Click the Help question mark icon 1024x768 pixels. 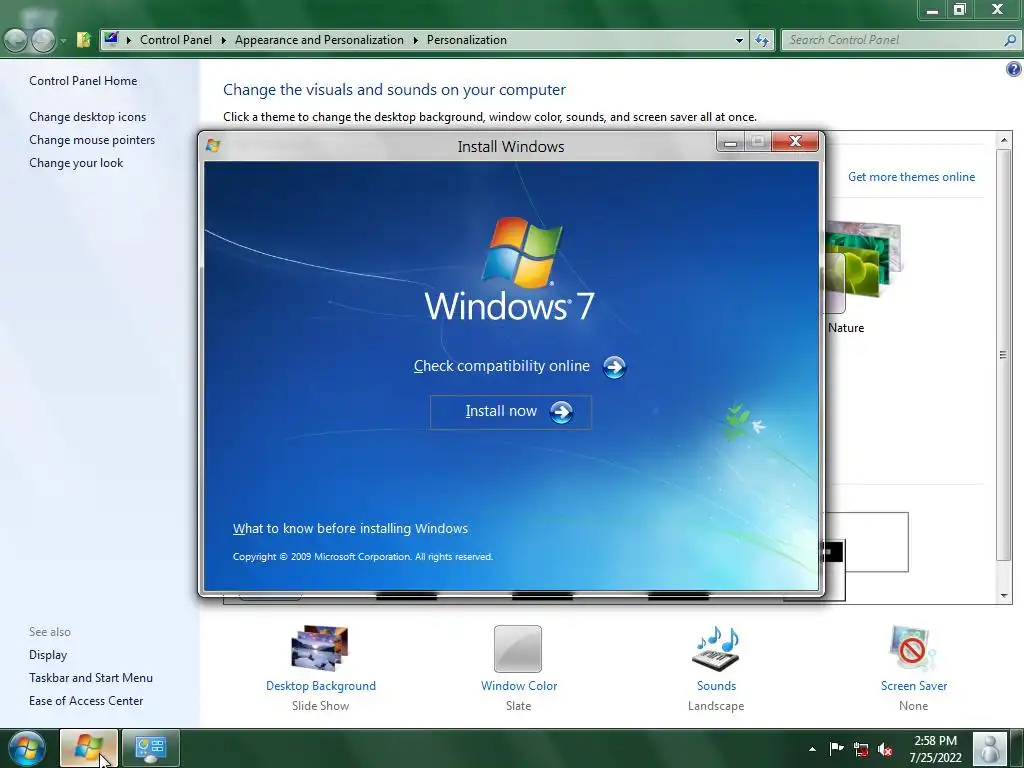(1014, 69)
